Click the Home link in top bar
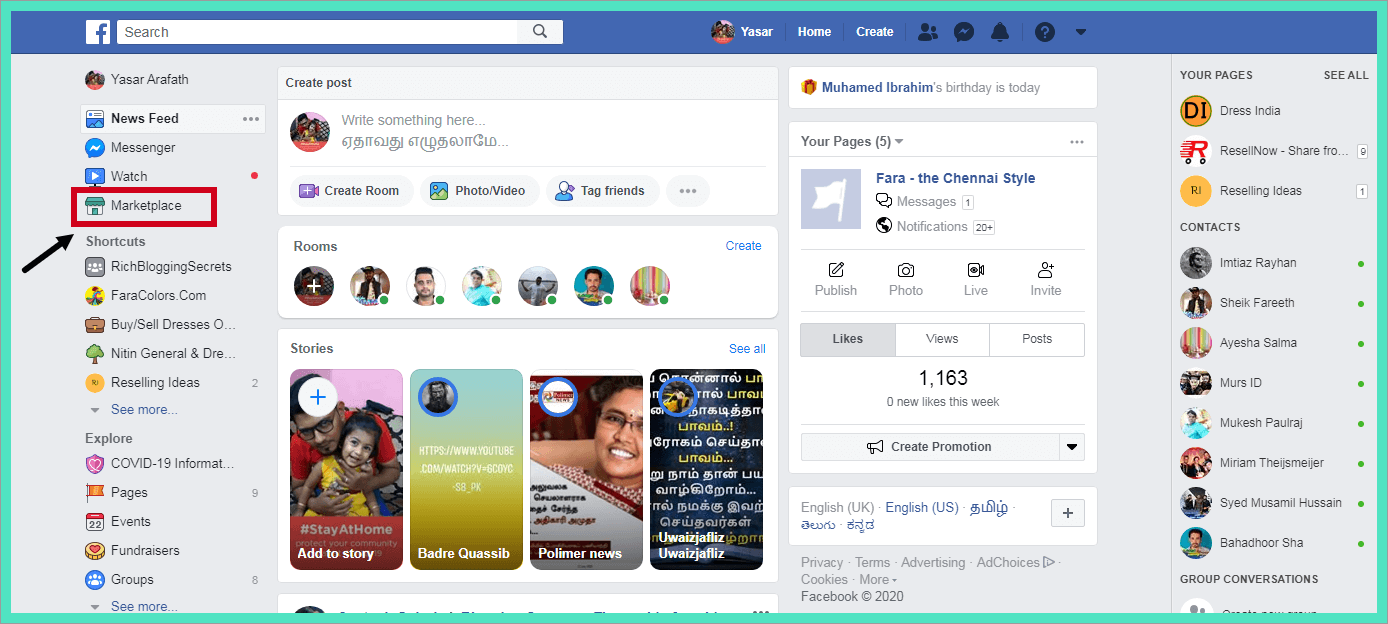Image resolution: width=1388 pixels, height=624 pixels. pyautogui.click(x=815, y=32)
